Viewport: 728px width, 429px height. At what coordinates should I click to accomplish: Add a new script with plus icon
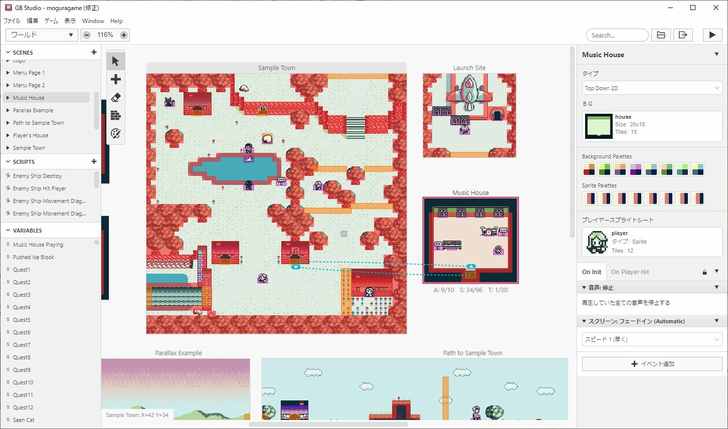(94, 161)
